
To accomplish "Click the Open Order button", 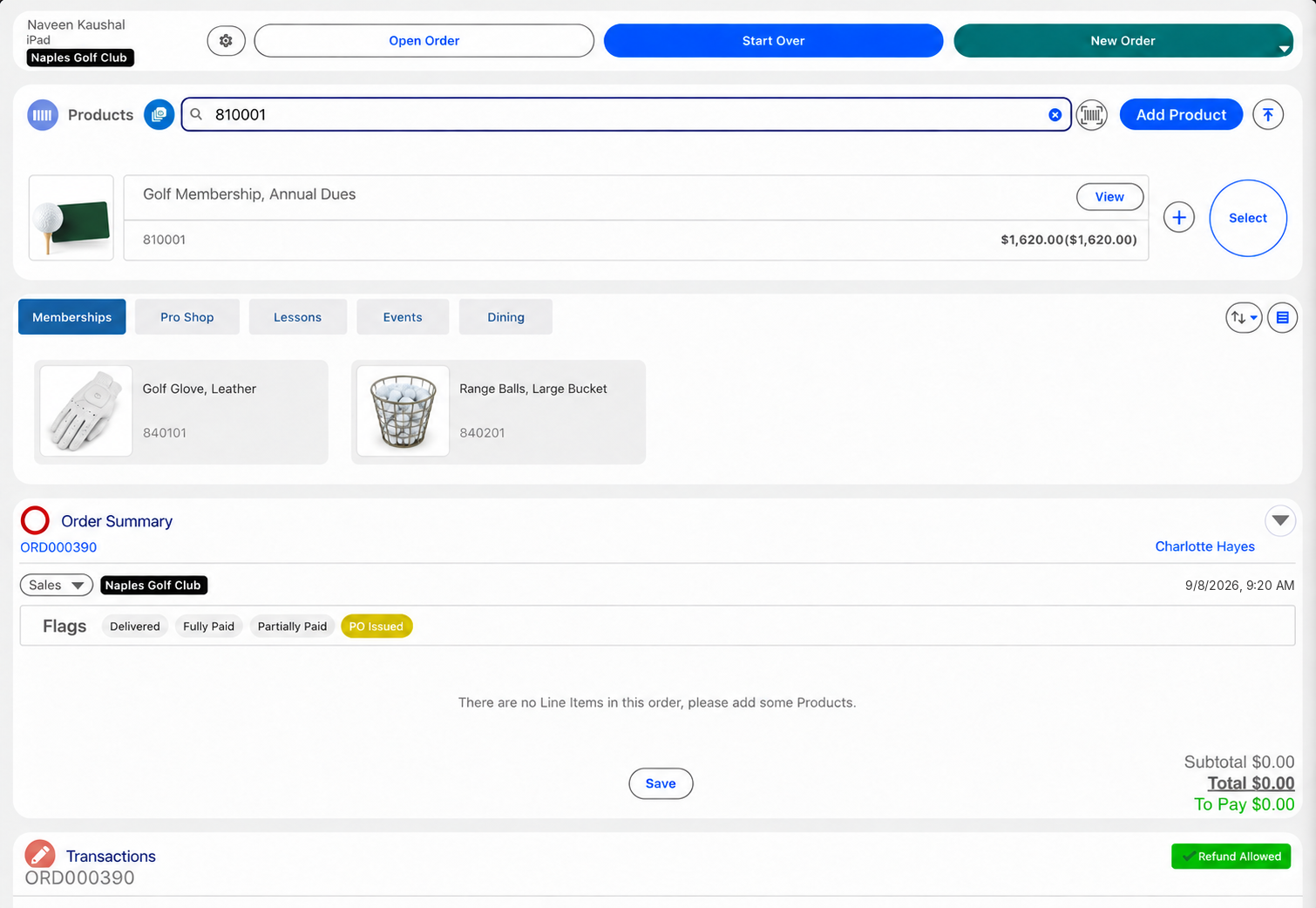I will click(424, 41).
